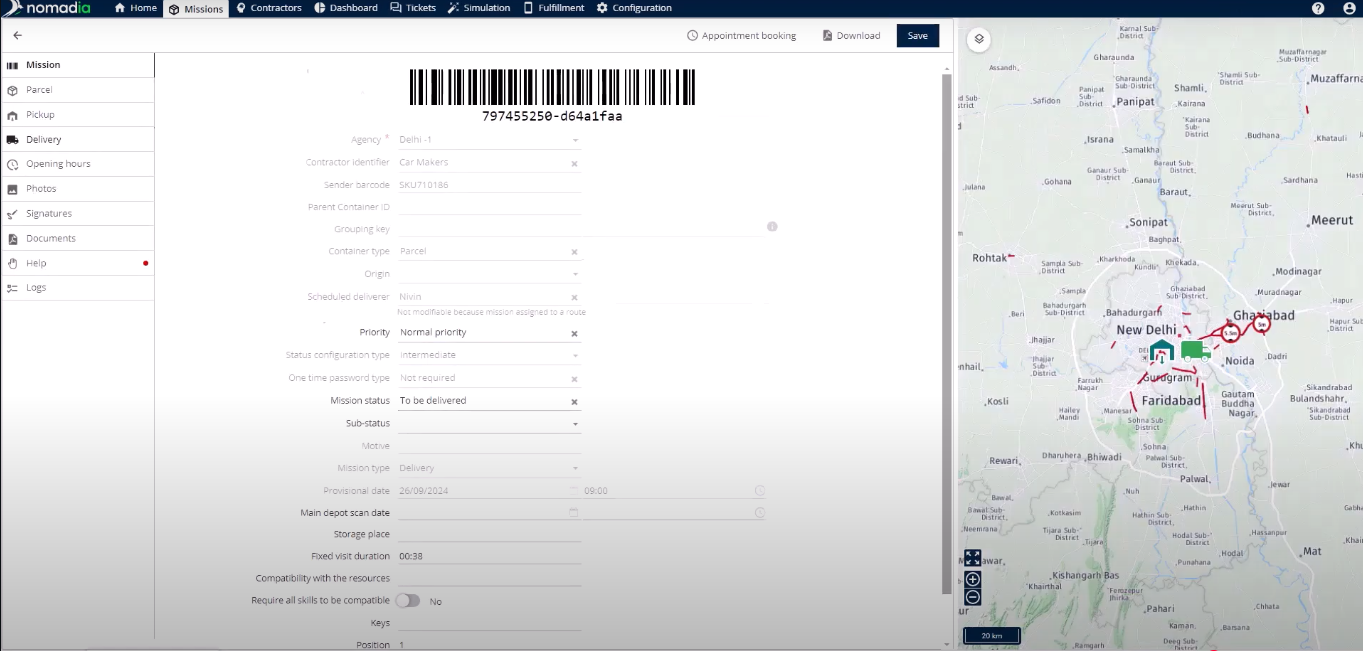
Task: Clear the Normal priority value
Action: [574, 333]
